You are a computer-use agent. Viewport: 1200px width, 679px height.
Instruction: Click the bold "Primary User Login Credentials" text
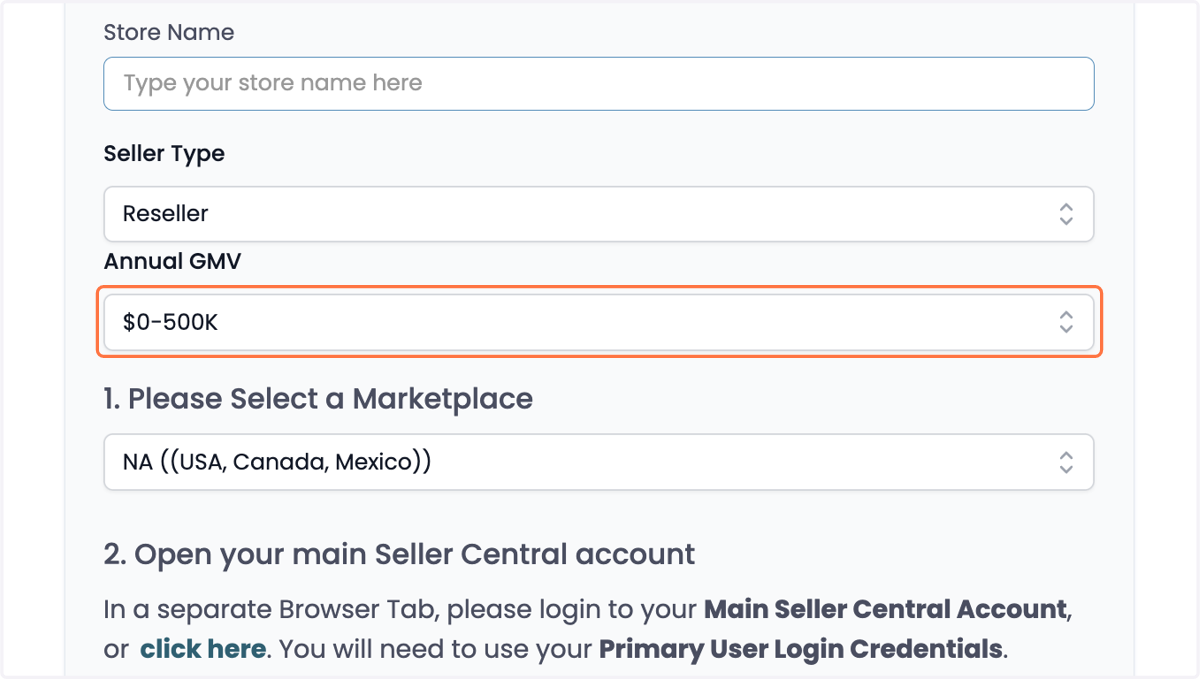pyautogui.click(x=800, y=649)
